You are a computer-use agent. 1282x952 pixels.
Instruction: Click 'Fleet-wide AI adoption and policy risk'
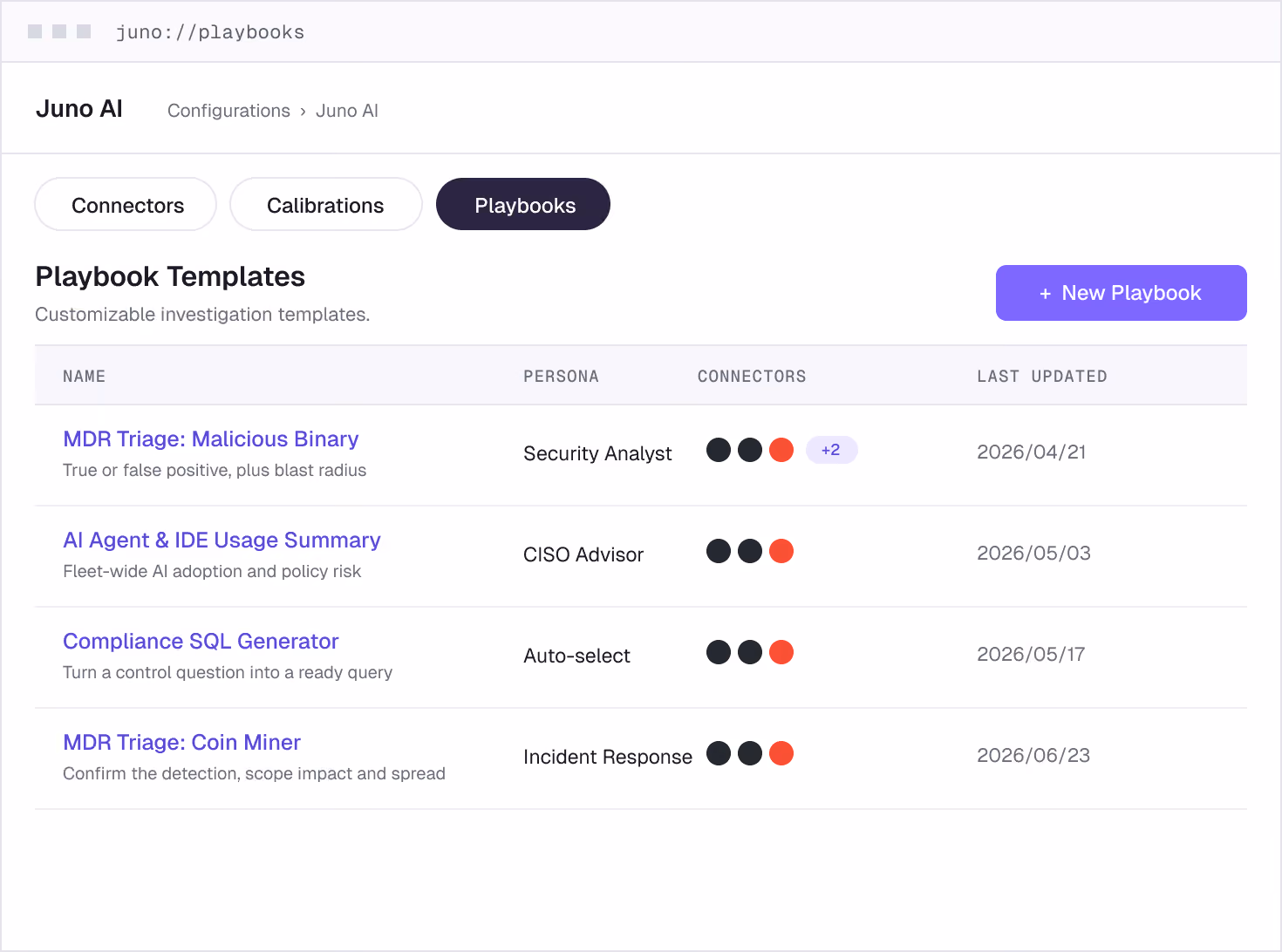(x=212, y=571)
